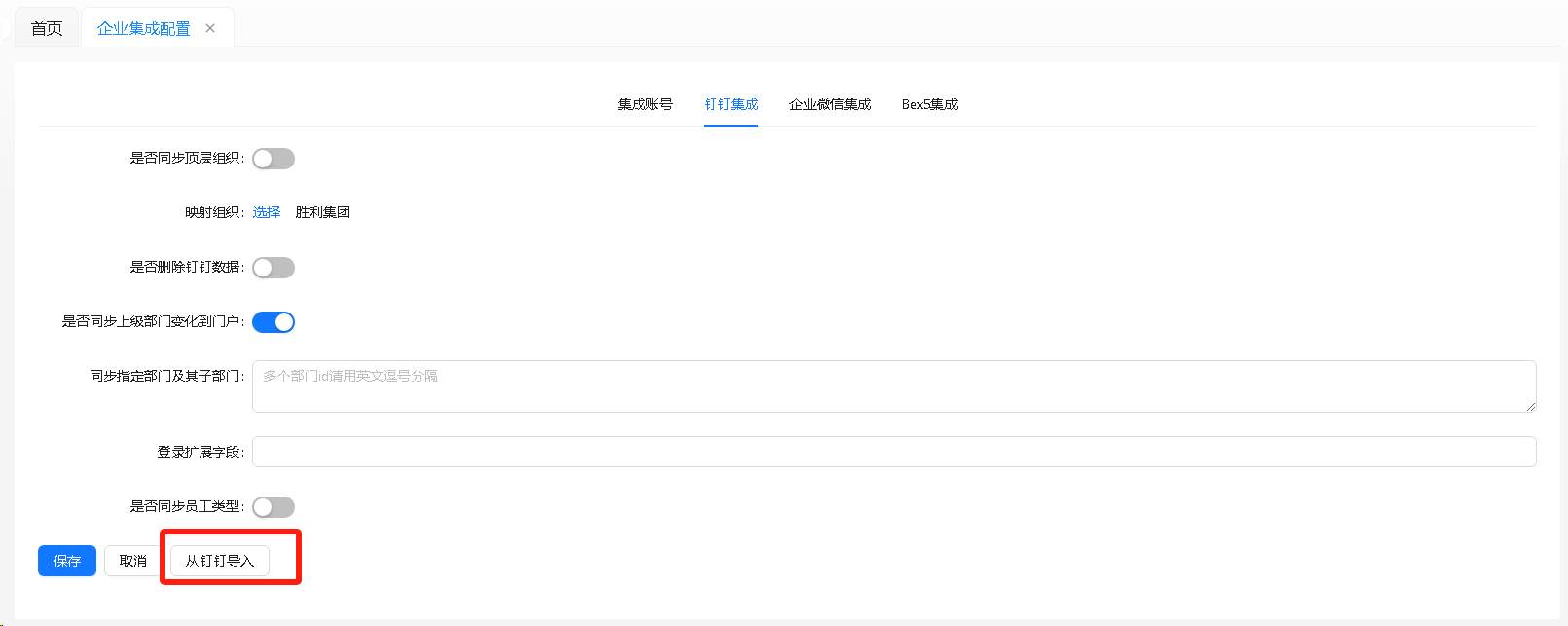Click the 登录扩展字段 label
Image resolution: width=1568 pixels, height=626 pixels.
click(201, 452)
